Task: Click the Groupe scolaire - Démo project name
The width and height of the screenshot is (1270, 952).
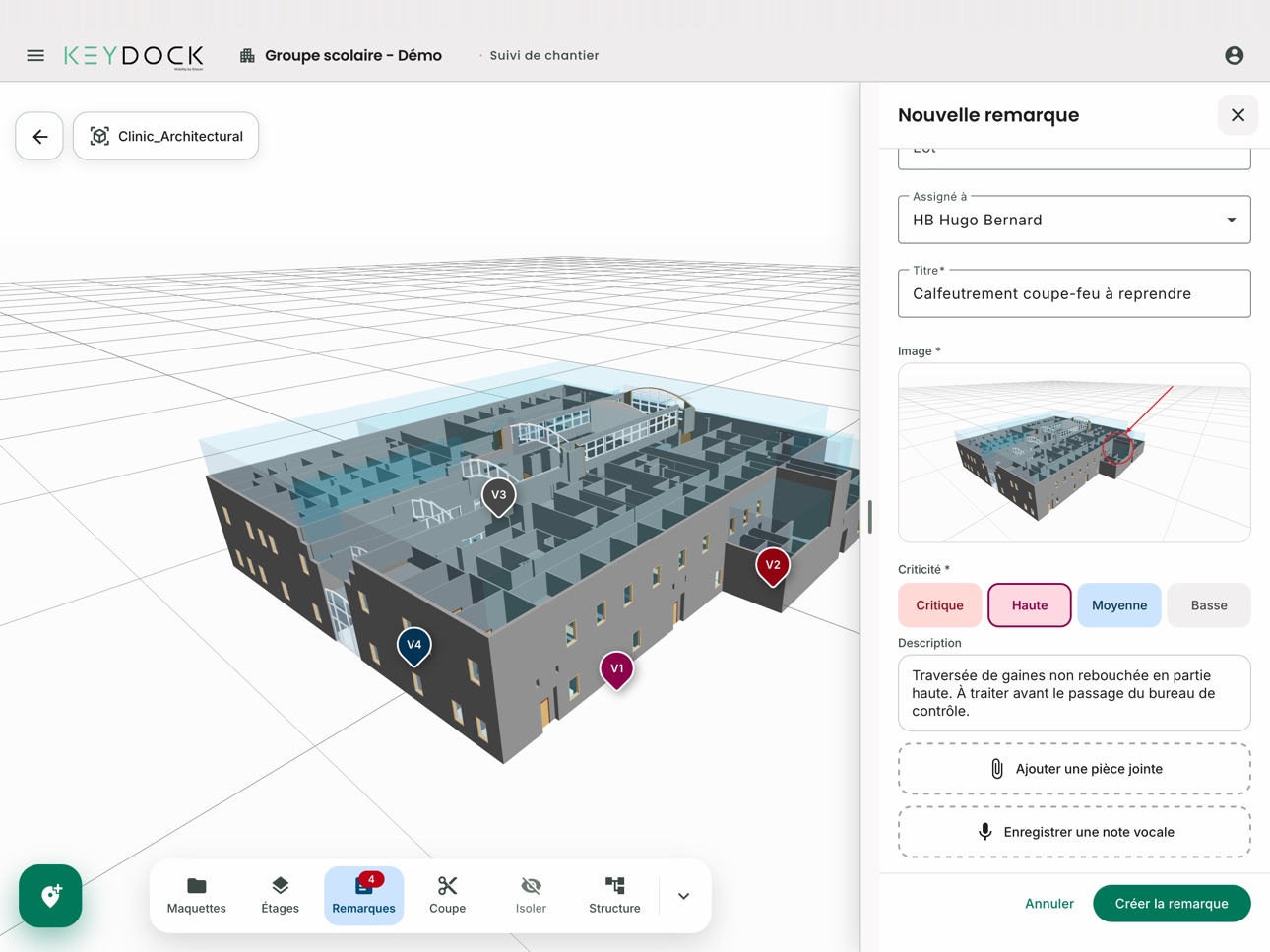Action: pos(353,56)
